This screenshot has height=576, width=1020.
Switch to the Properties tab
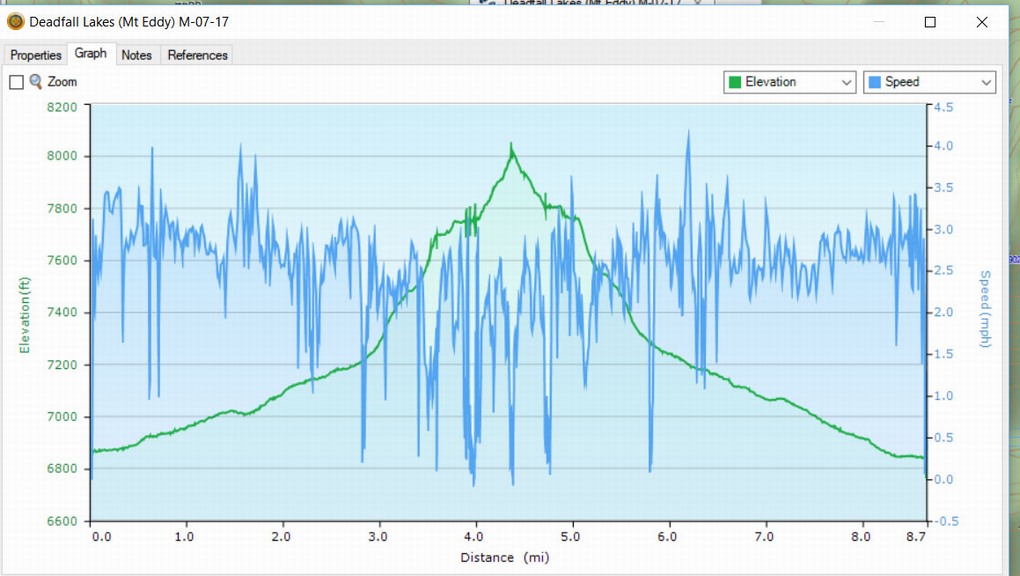click(36, 55)
